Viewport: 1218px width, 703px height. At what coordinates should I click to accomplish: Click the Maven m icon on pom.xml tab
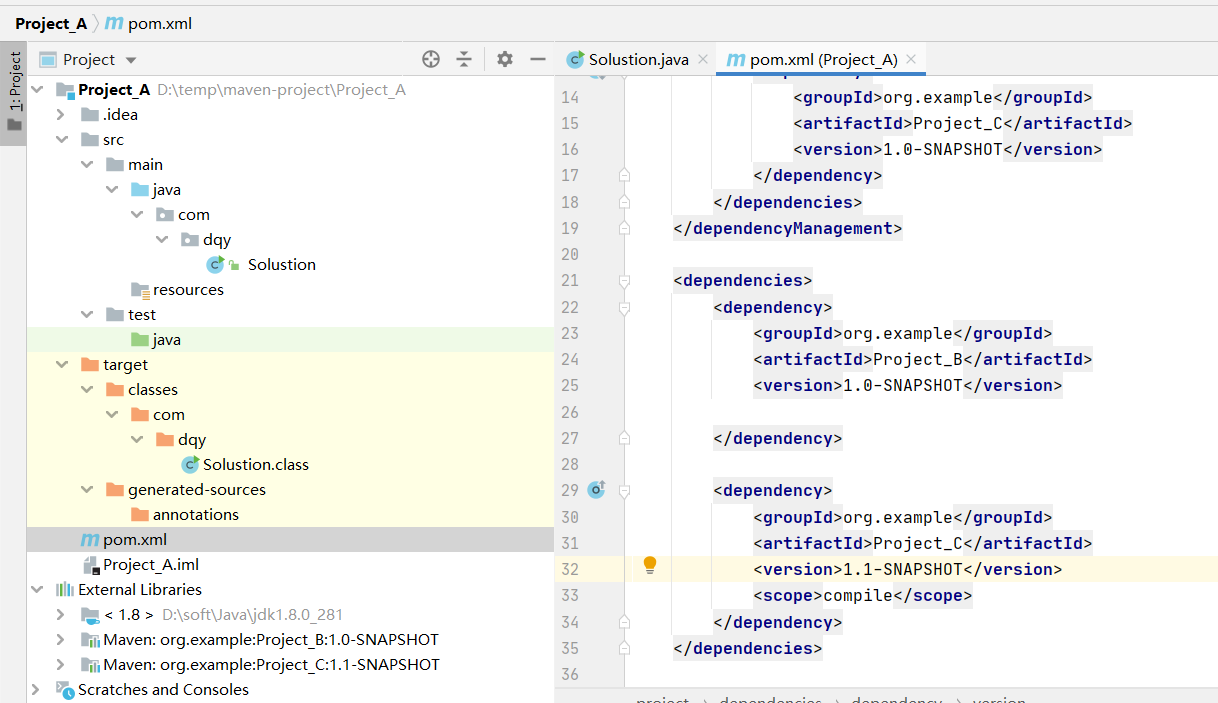point(736,60)
